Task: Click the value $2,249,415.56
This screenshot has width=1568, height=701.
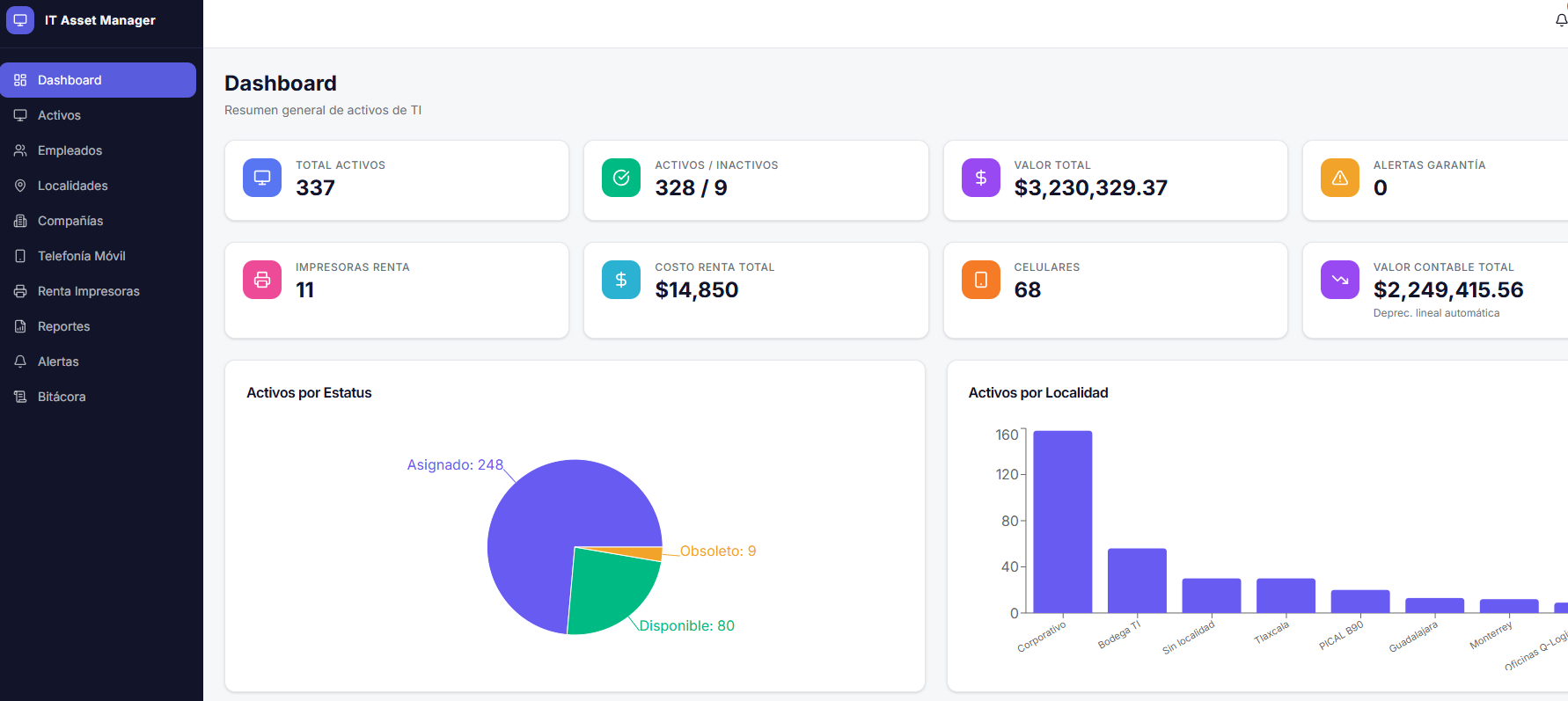Action: click(1448, 290)
